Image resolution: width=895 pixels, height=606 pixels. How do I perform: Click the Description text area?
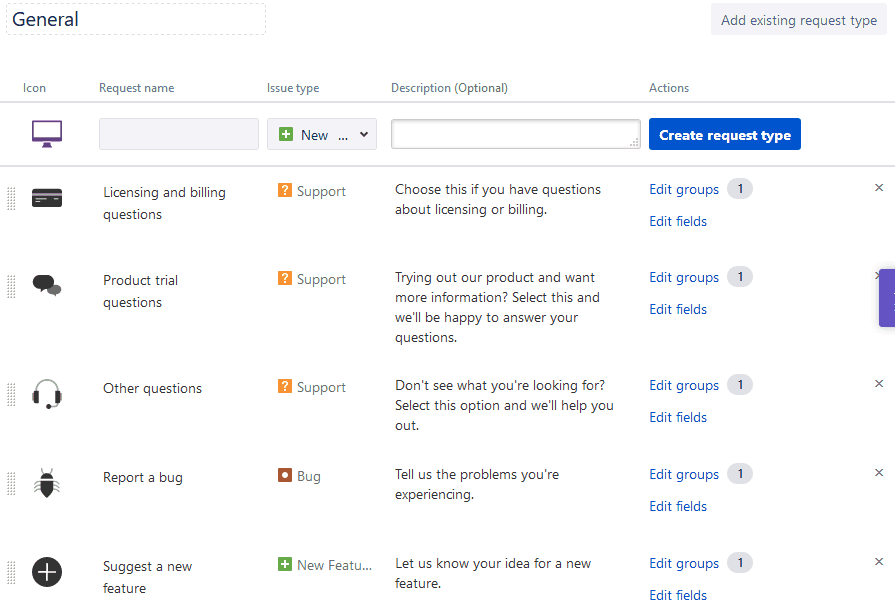pyautogui.click(x=515, y=134)
